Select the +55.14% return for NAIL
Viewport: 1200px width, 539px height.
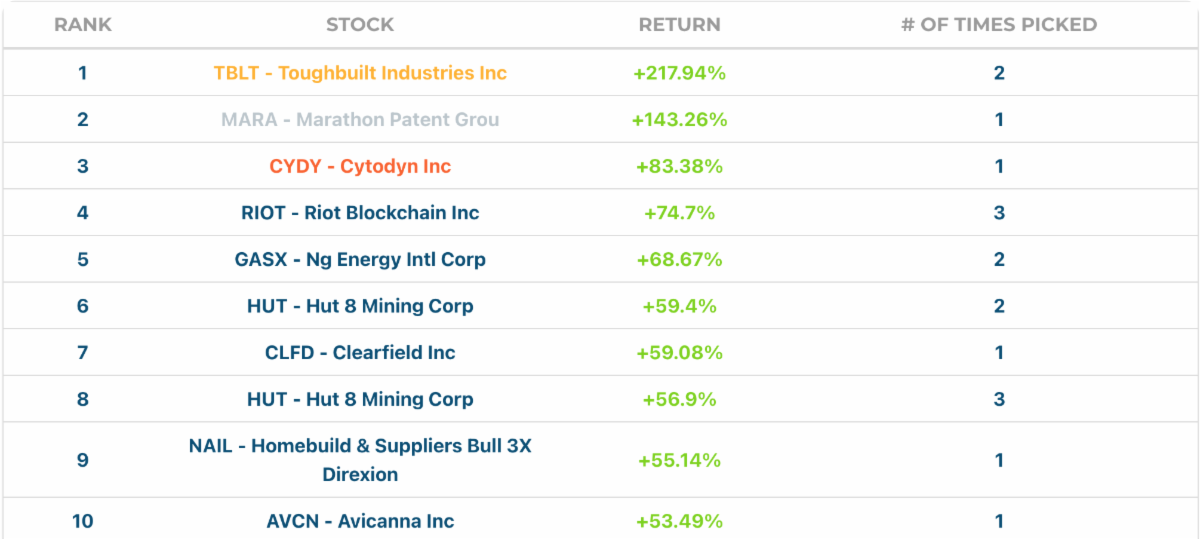(x=679, y=460)
